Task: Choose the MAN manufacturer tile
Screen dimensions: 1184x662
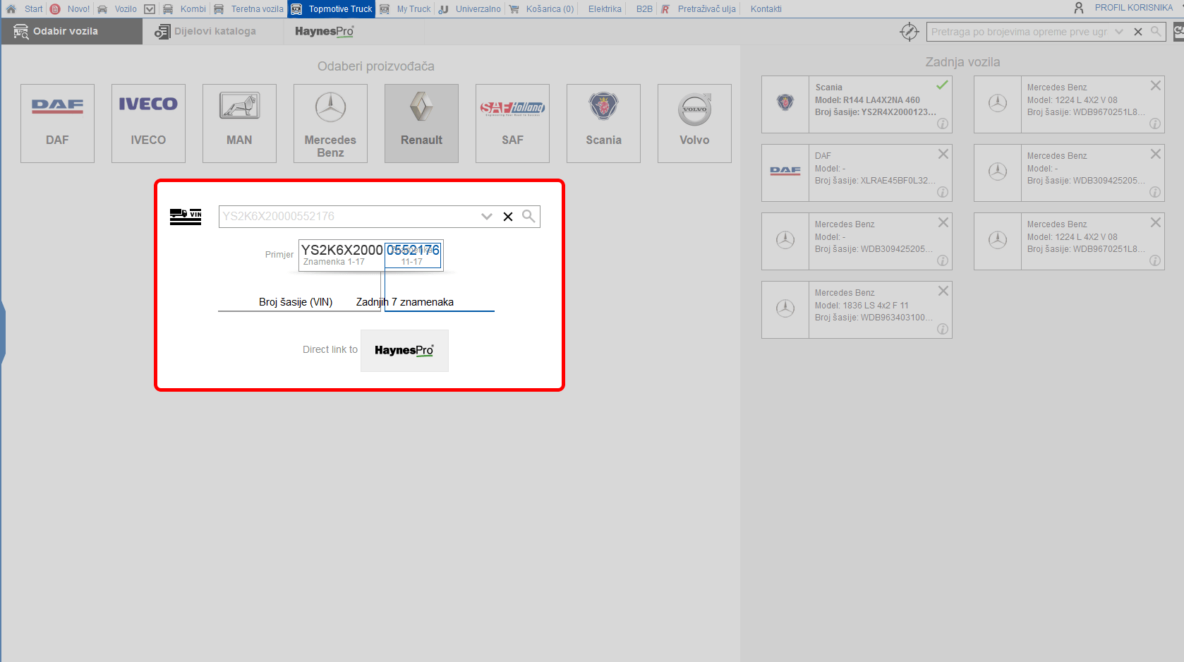Action: [x=239, y=123]
